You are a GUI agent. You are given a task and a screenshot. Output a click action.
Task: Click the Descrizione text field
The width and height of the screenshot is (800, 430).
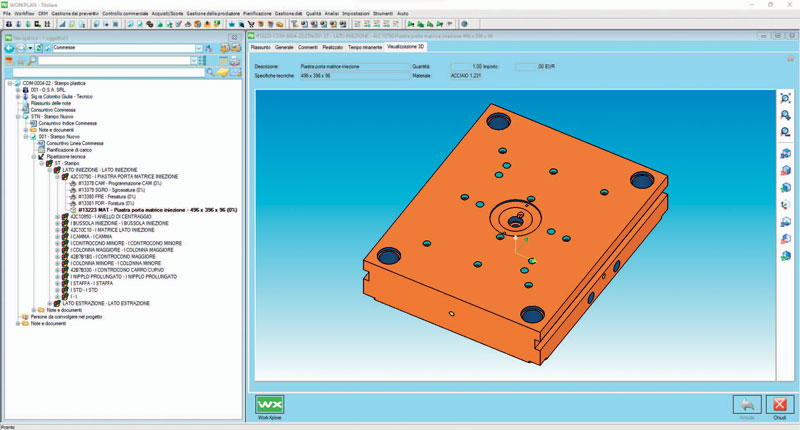click(355, 66)
